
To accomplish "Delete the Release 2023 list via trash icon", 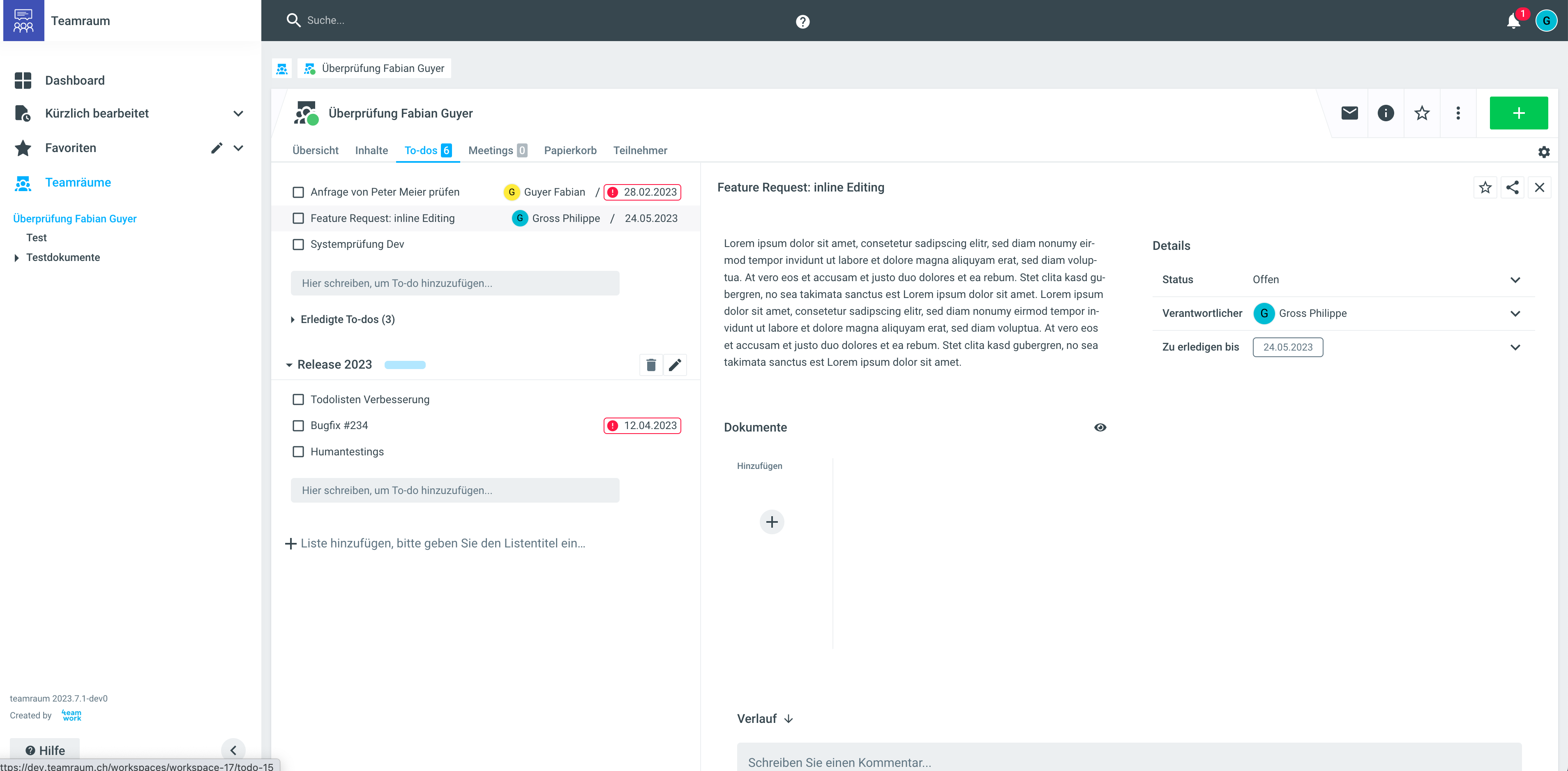I will point(651,365).
